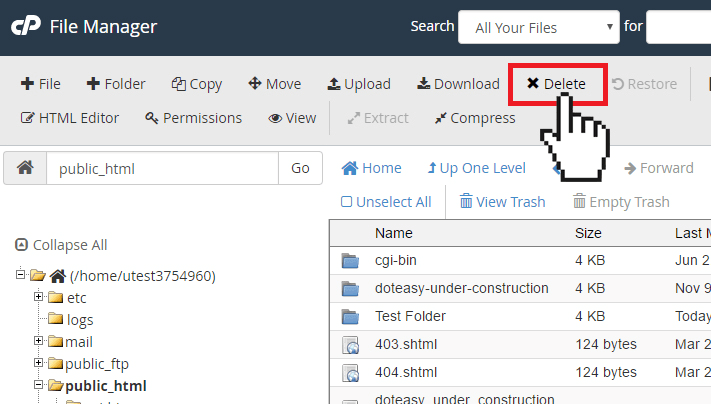
Task: Select the logs folder in tree
Action: click(80, 320)
